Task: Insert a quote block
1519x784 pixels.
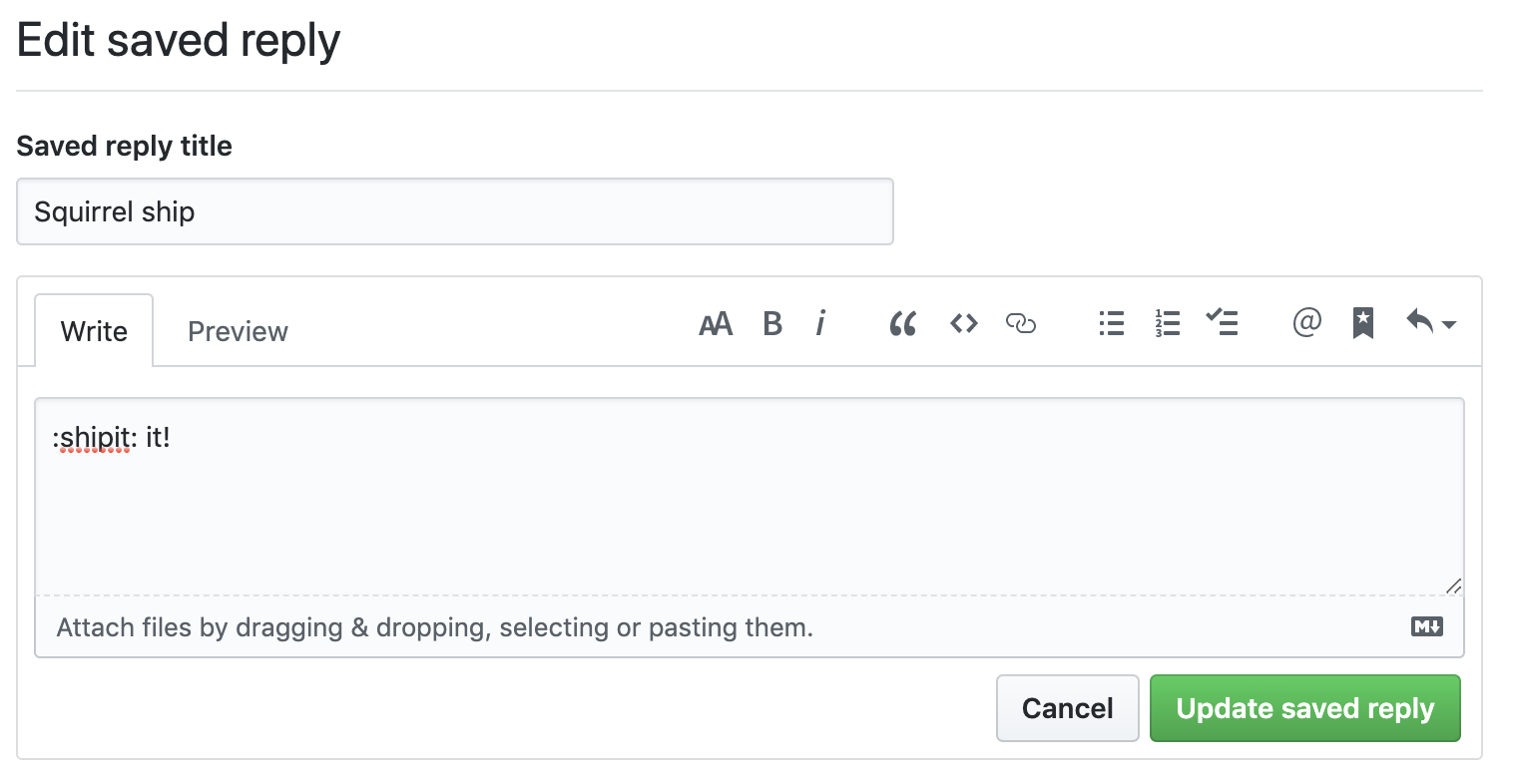Action: [x=902, y=324]
